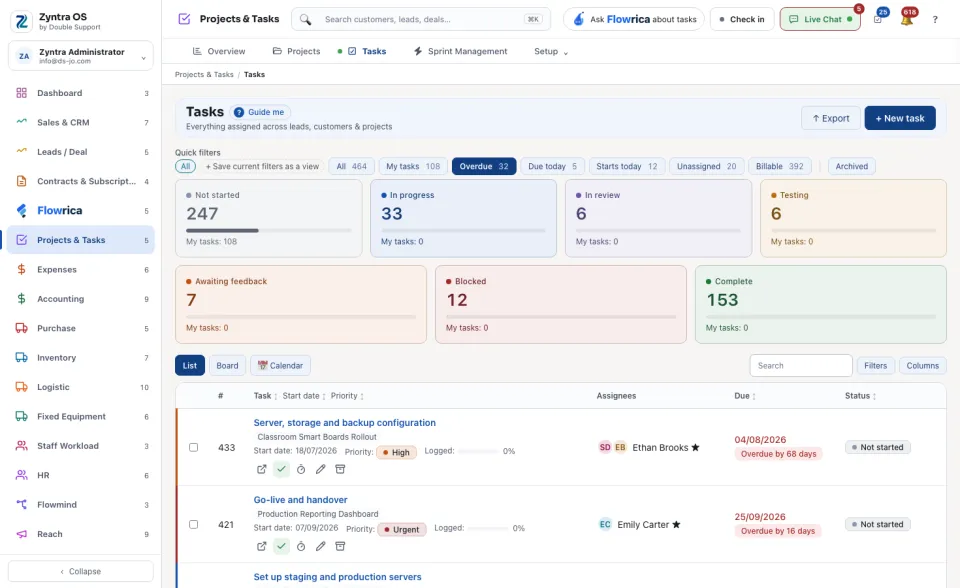Edit task 433 with the pencil icon

(320, 469)
